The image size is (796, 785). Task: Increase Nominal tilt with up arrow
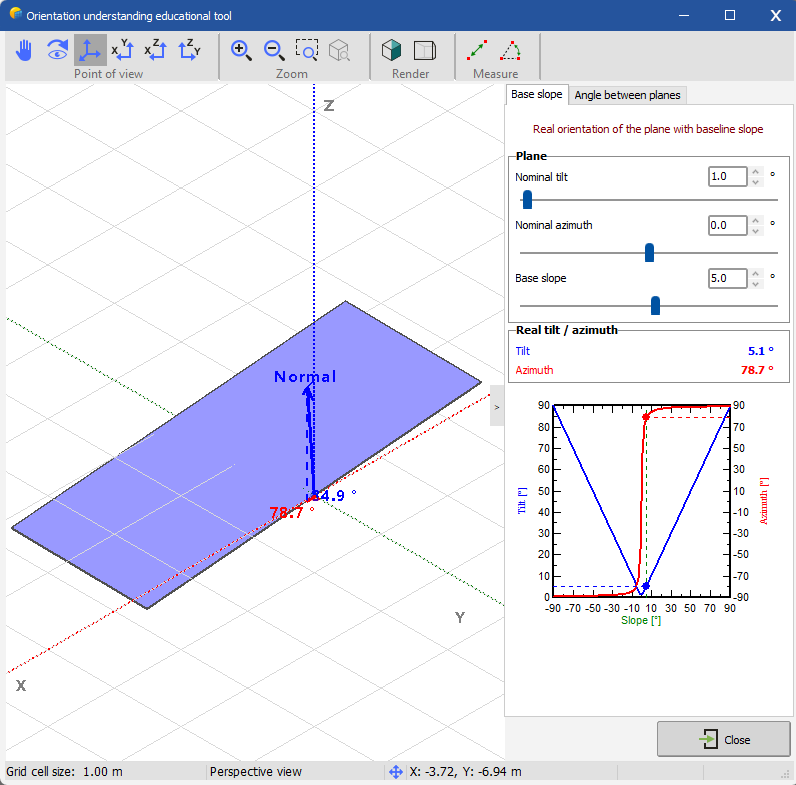tap(755, 172)
